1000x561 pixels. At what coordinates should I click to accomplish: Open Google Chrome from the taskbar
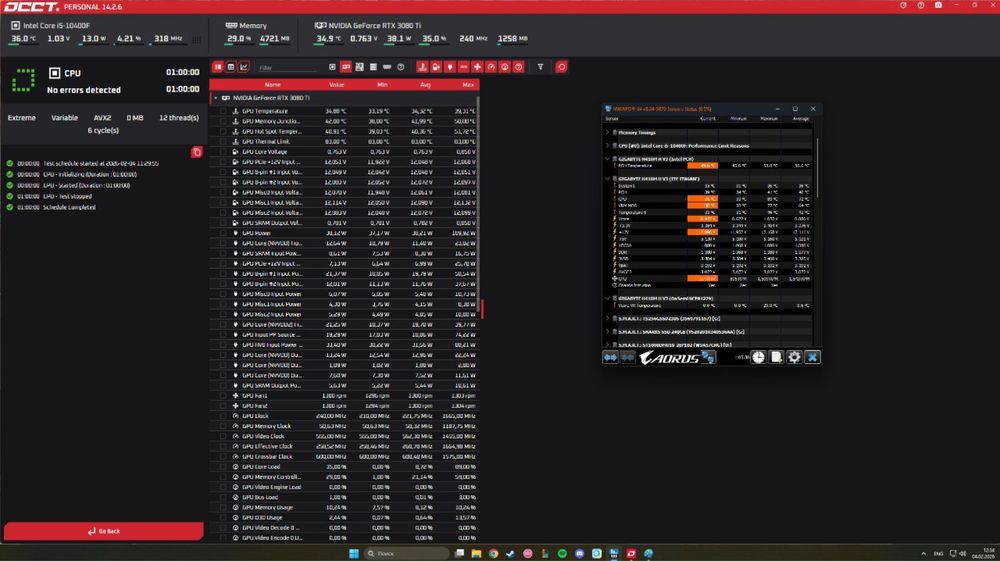[x=494, y=553]
